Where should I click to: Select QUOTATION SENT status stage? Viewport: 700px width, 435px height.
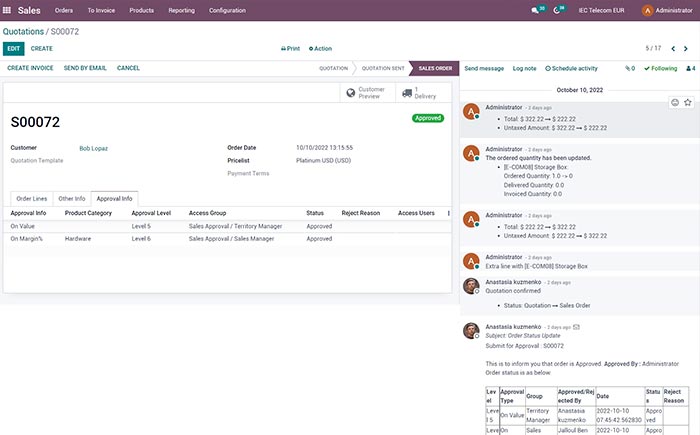pos(383,68)
